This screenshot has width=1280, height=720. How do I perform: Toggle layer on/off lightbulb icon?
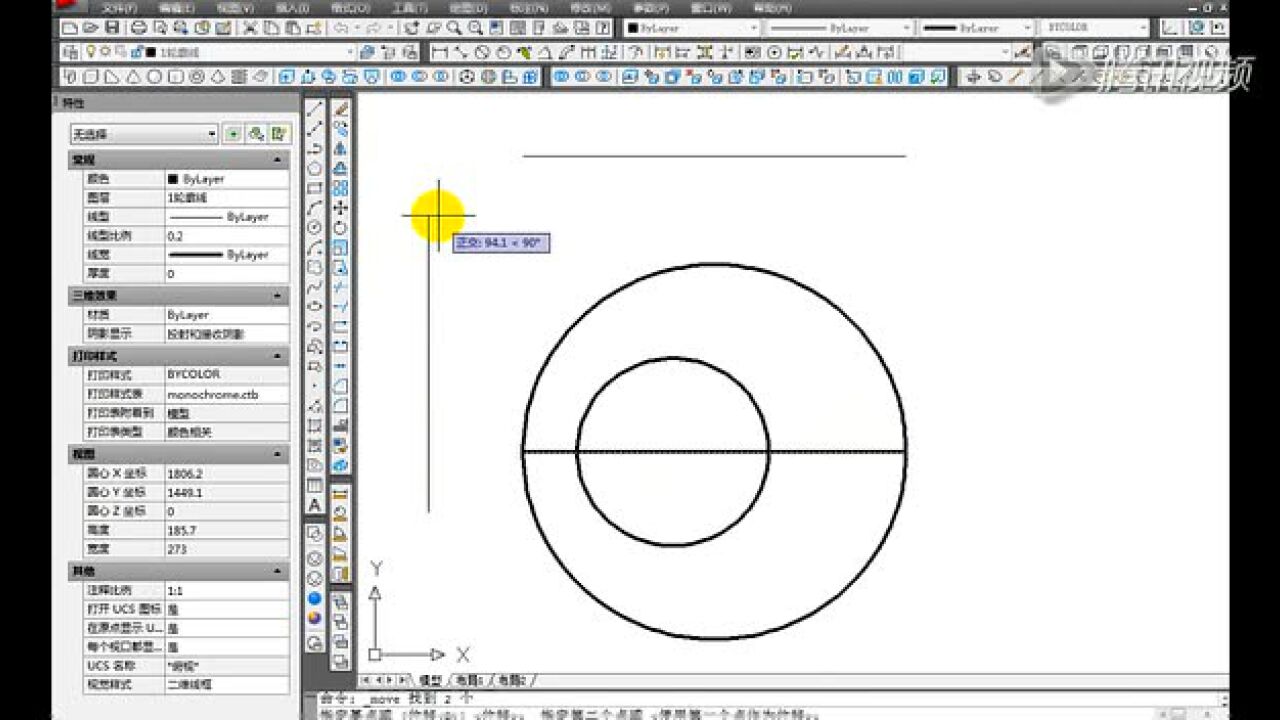(89, 52)
